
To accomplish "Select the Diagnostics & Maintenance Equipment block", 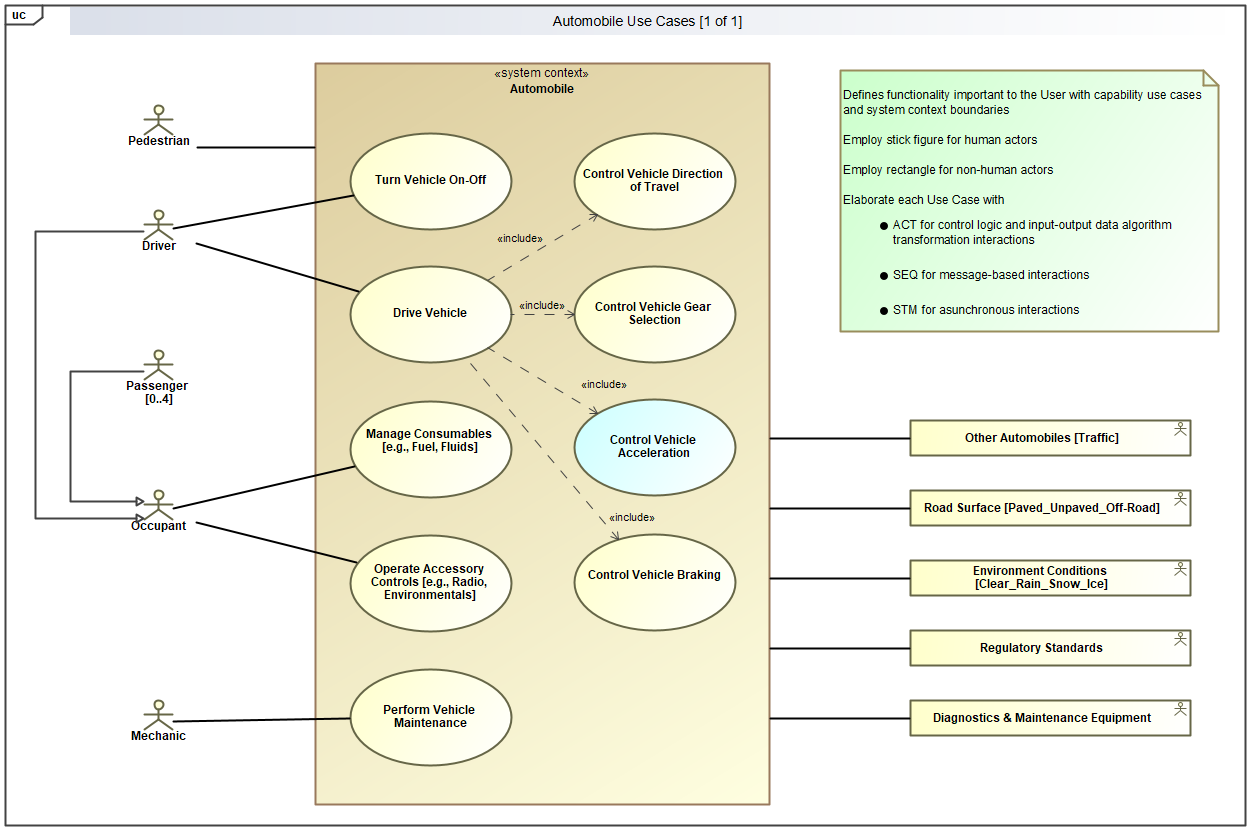I will tap(1040, 718).
